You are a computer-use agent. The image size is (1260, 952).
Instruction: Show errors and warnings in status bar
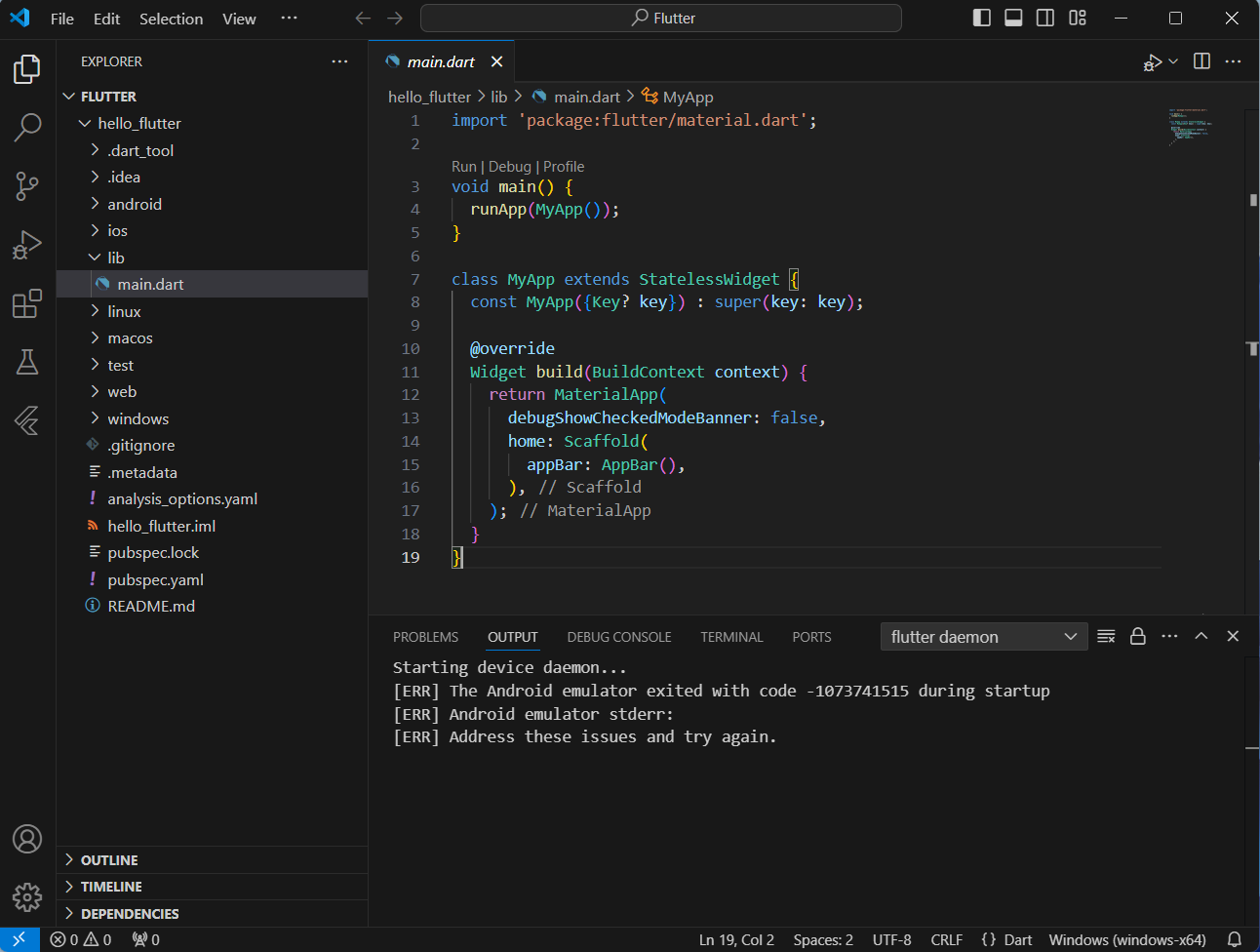click(x=81, y=939)
